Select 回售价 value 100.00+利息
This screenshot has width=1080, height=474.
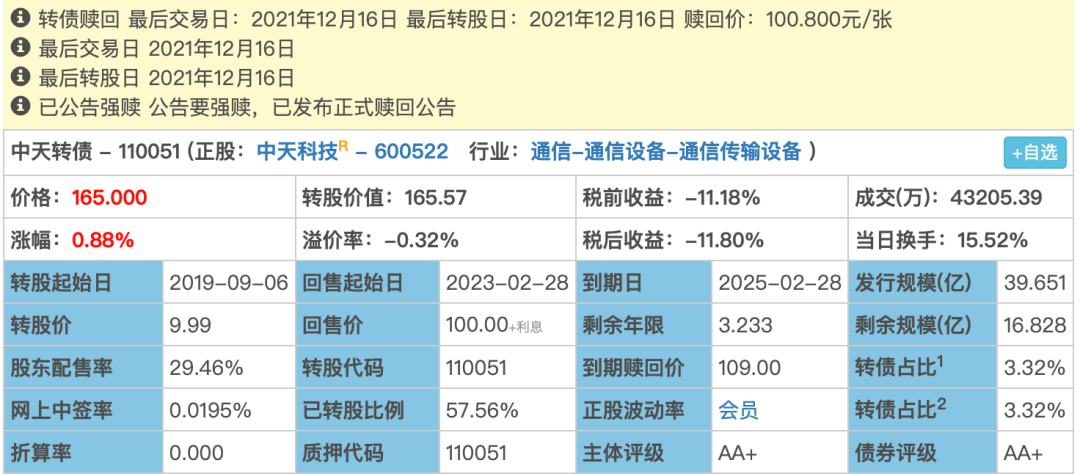495,325
